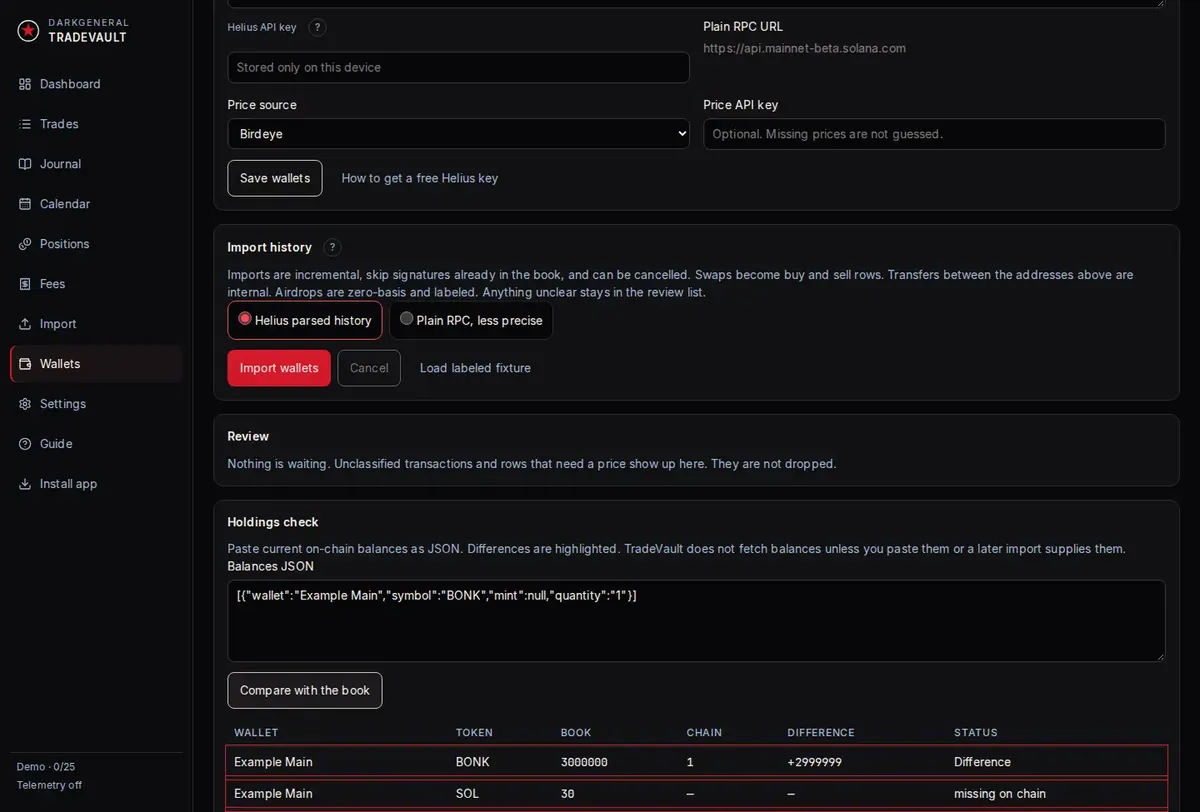Click the Positions icon in the sidebar
The width and height of the screenshot is (1200, 812).
[x=25, y=244]
